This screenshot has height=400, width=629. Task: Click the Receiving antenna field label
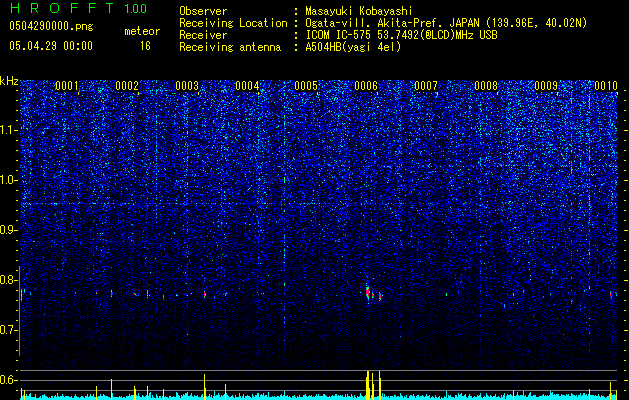230,47
